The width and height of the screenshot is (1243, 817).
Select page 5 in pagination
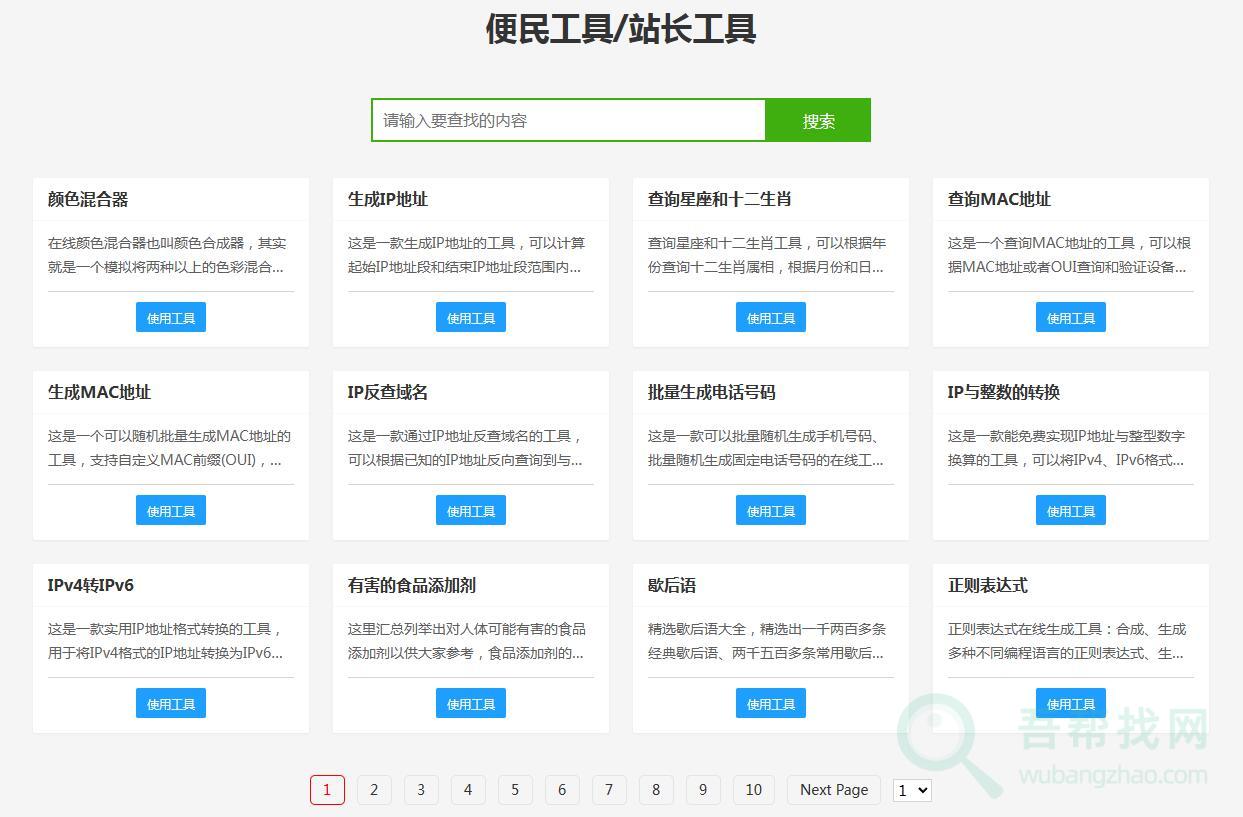(515, 790)
